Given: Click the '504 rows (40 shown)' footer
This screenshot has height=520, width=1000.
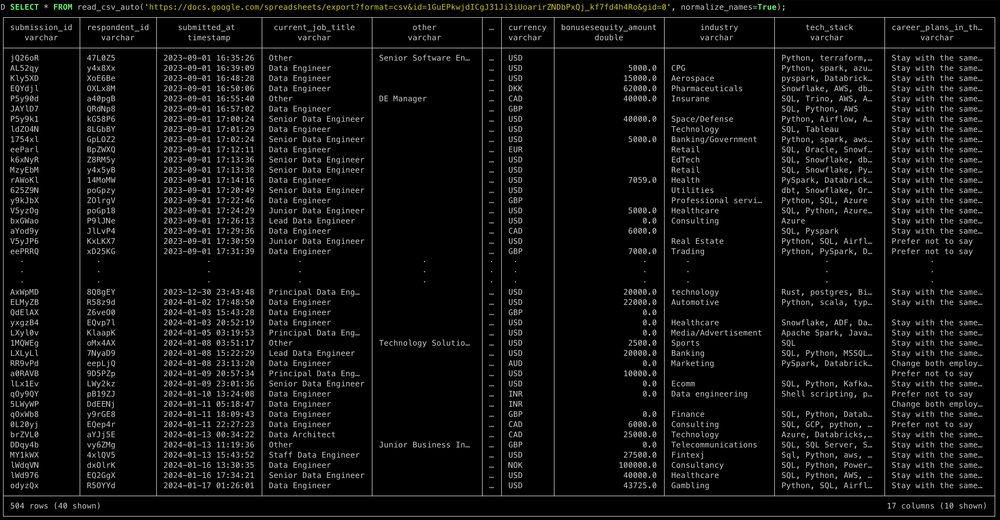Looking at the screenshot, I should click(x=55, y=507).
